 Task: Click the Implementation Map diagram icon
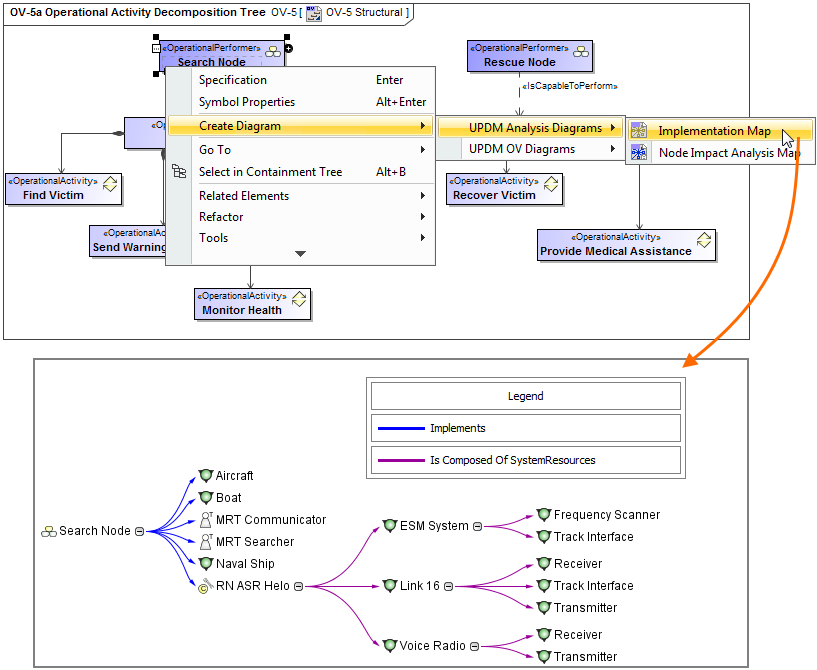click(x=638, y=129)
